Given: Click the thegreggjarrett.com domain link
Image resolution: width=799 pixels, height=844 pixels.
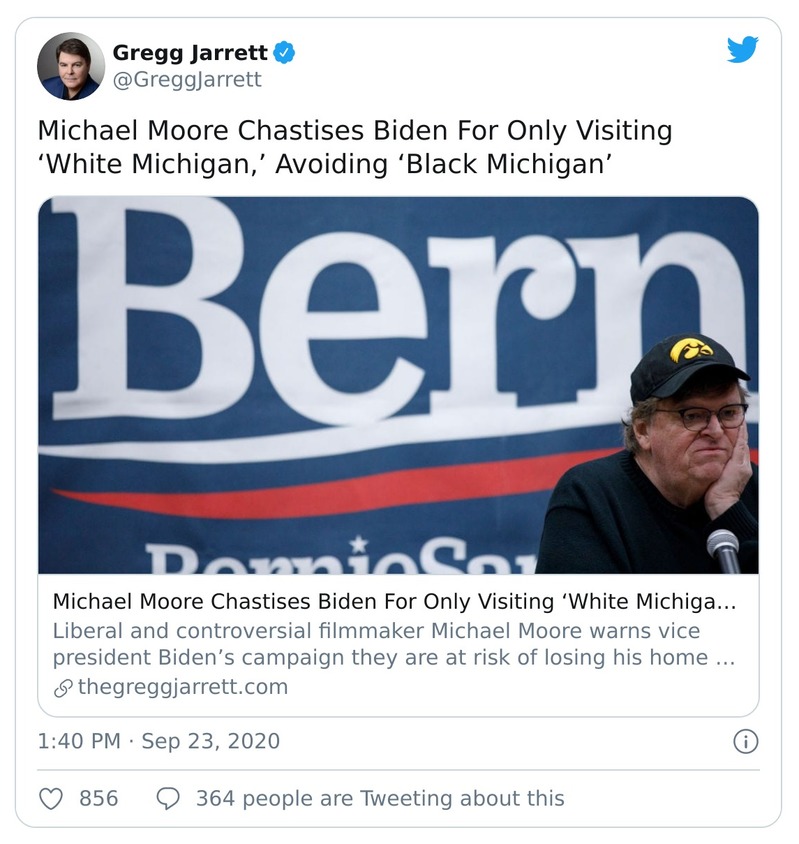Looking at the screenshot, I should pyautogui.click(x=182, y=687).
